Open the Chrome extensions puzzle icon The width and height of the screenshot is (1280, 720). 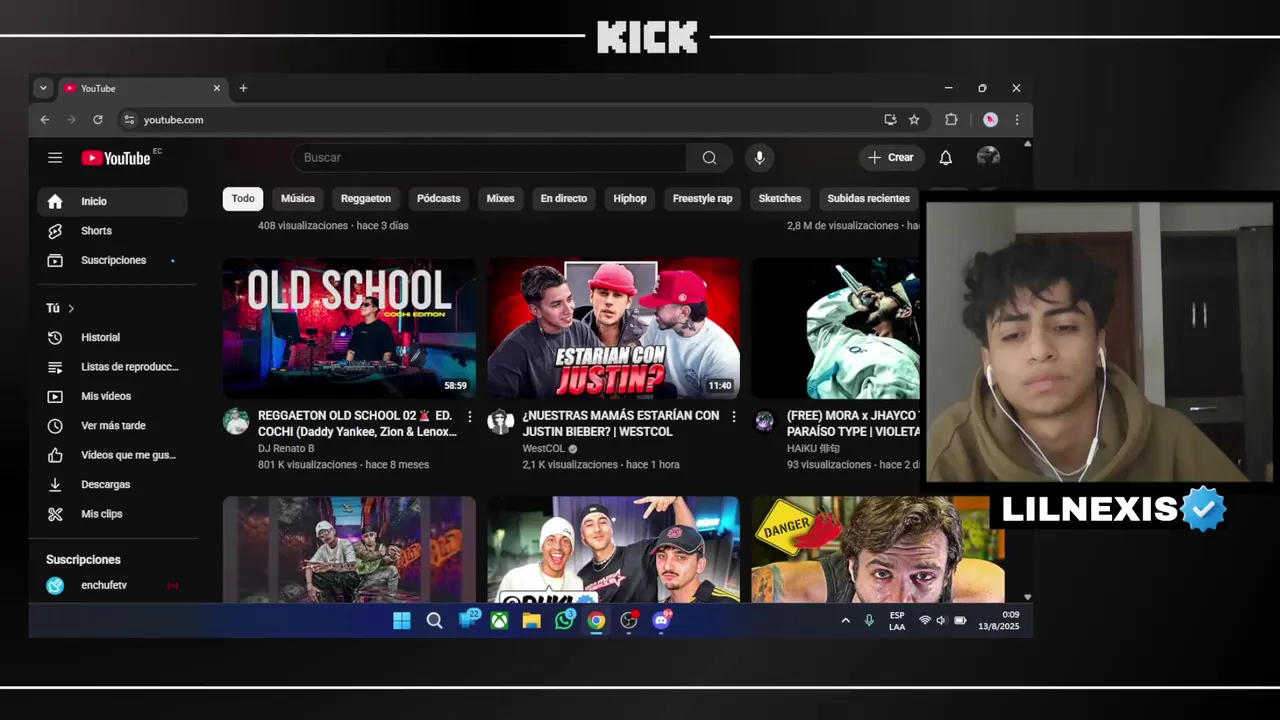pyautogui.click(x=951, y=120)
